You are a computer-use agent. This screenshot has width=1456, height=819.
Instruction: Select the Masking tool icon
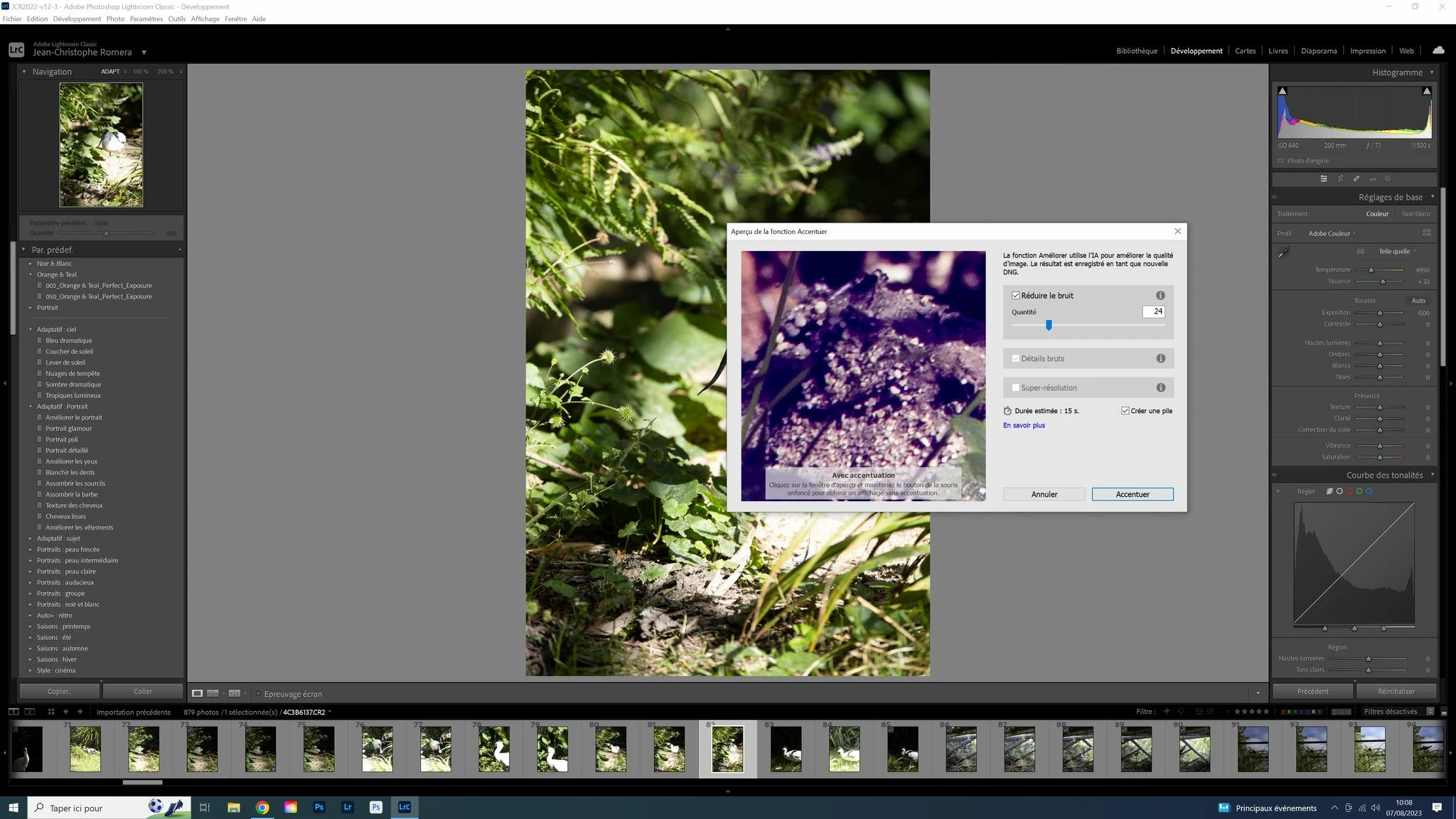click(x=1388, y=178)
